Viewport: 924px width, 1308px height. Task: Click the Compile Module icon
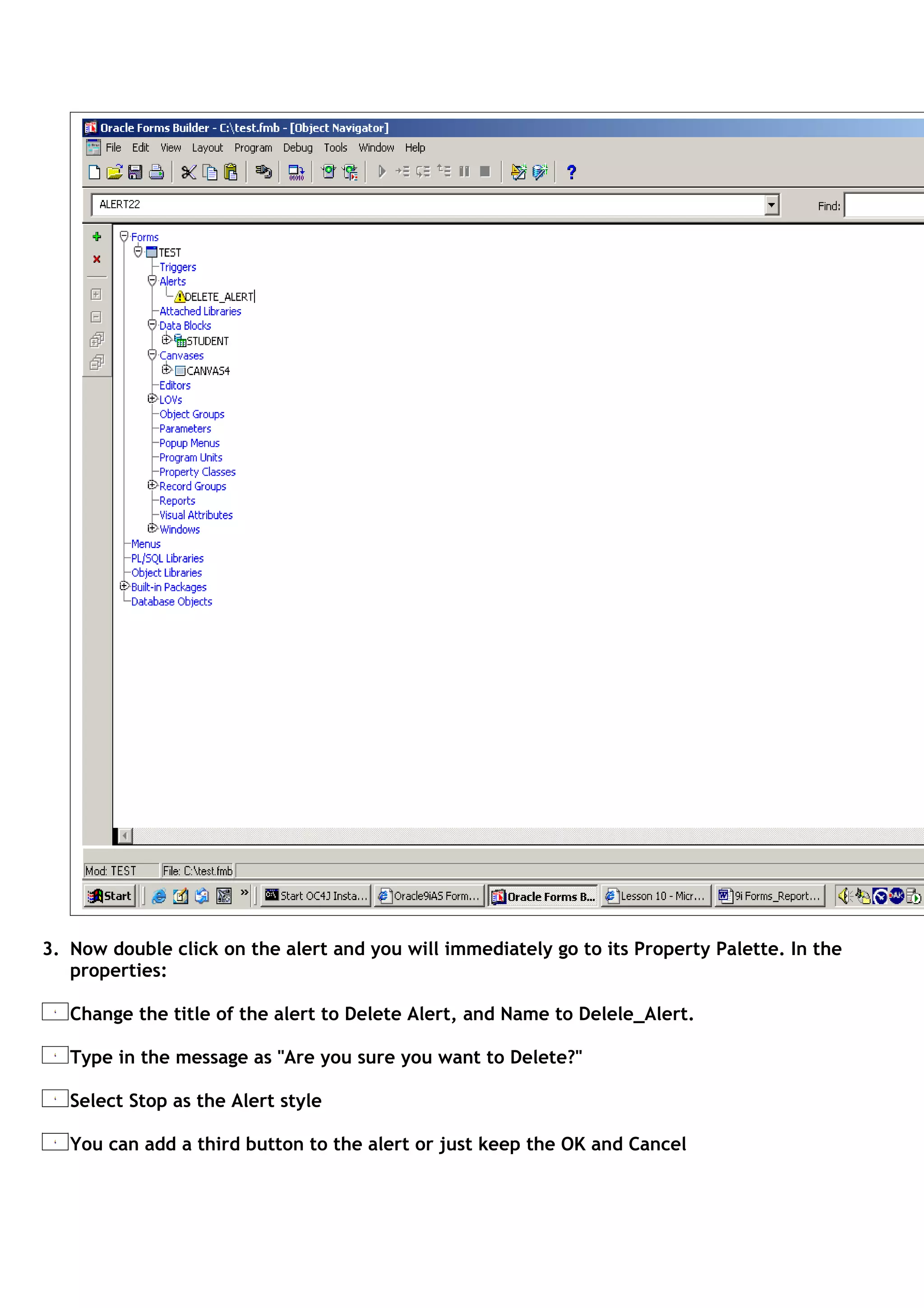tap(296, 172)
